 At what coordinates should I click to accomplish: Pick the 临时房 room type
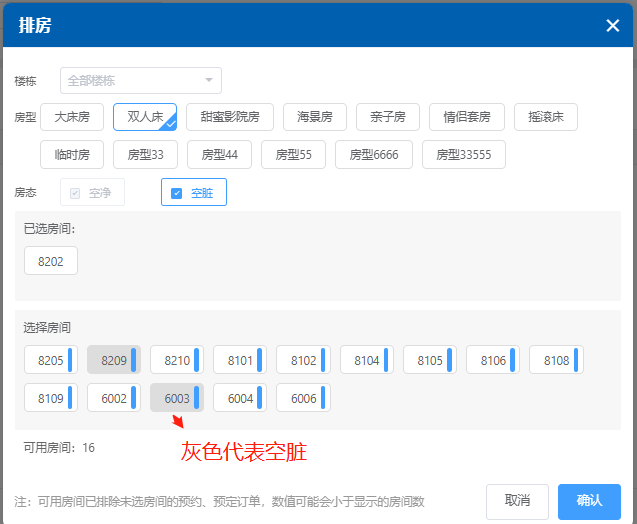pos(72,155)
